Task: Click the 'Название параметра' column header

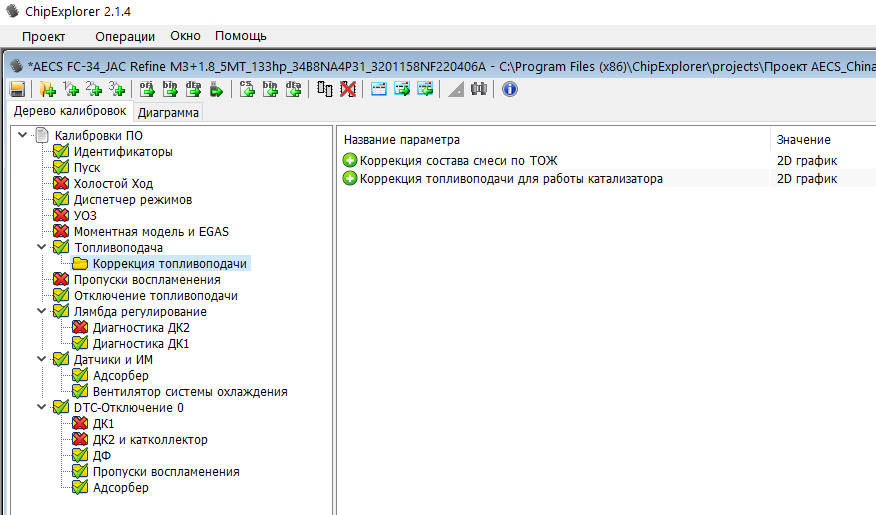Action: 402,140
